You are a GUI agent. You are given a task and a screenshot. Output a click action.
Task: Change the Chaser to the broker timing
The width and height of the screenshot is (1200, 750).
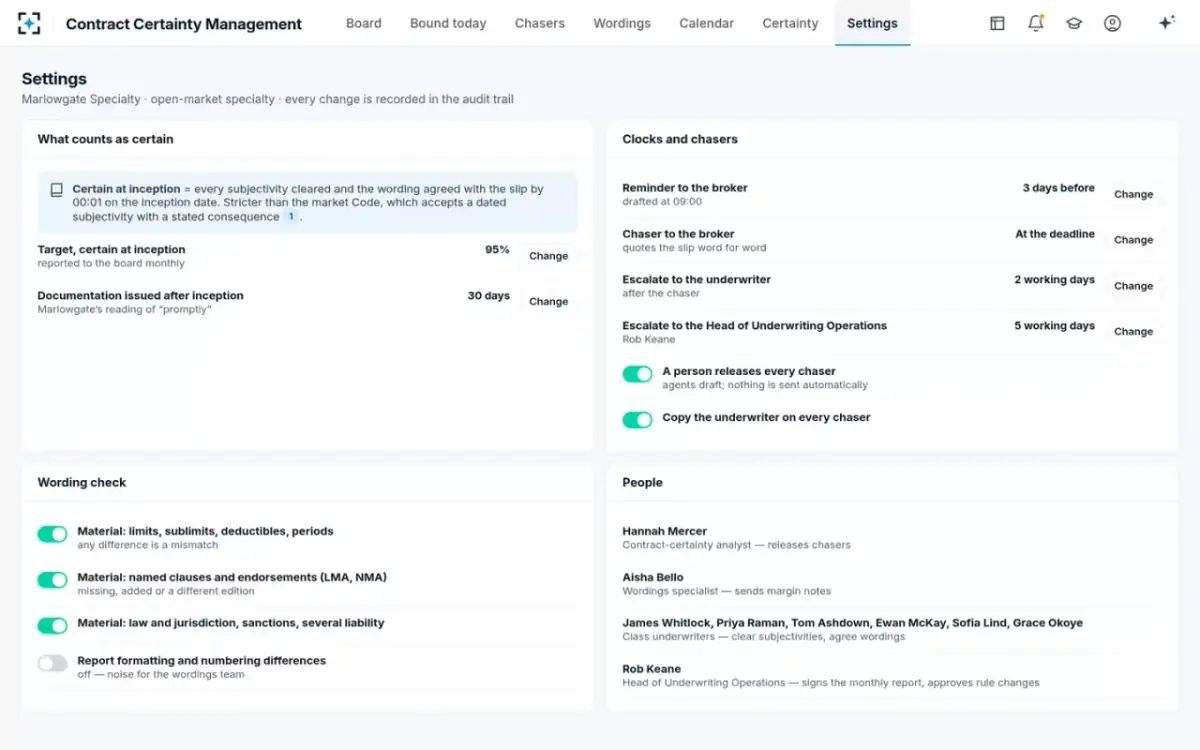tap(1133, 240)
